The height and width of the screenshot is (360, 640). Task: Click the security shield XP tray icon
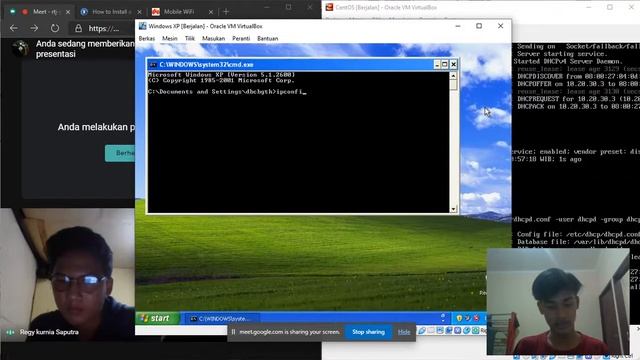tap(459, 318)
